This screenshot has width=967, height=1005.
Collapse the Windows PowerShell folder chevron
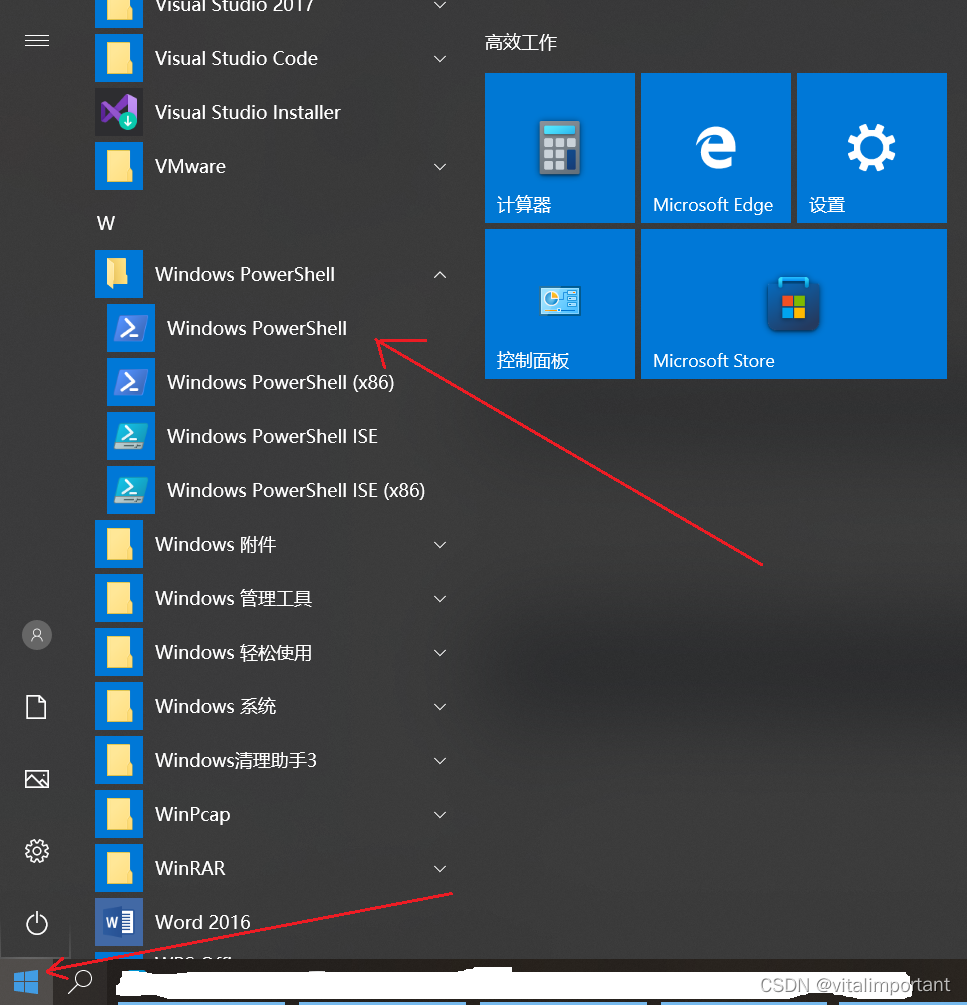click(440, 274)
